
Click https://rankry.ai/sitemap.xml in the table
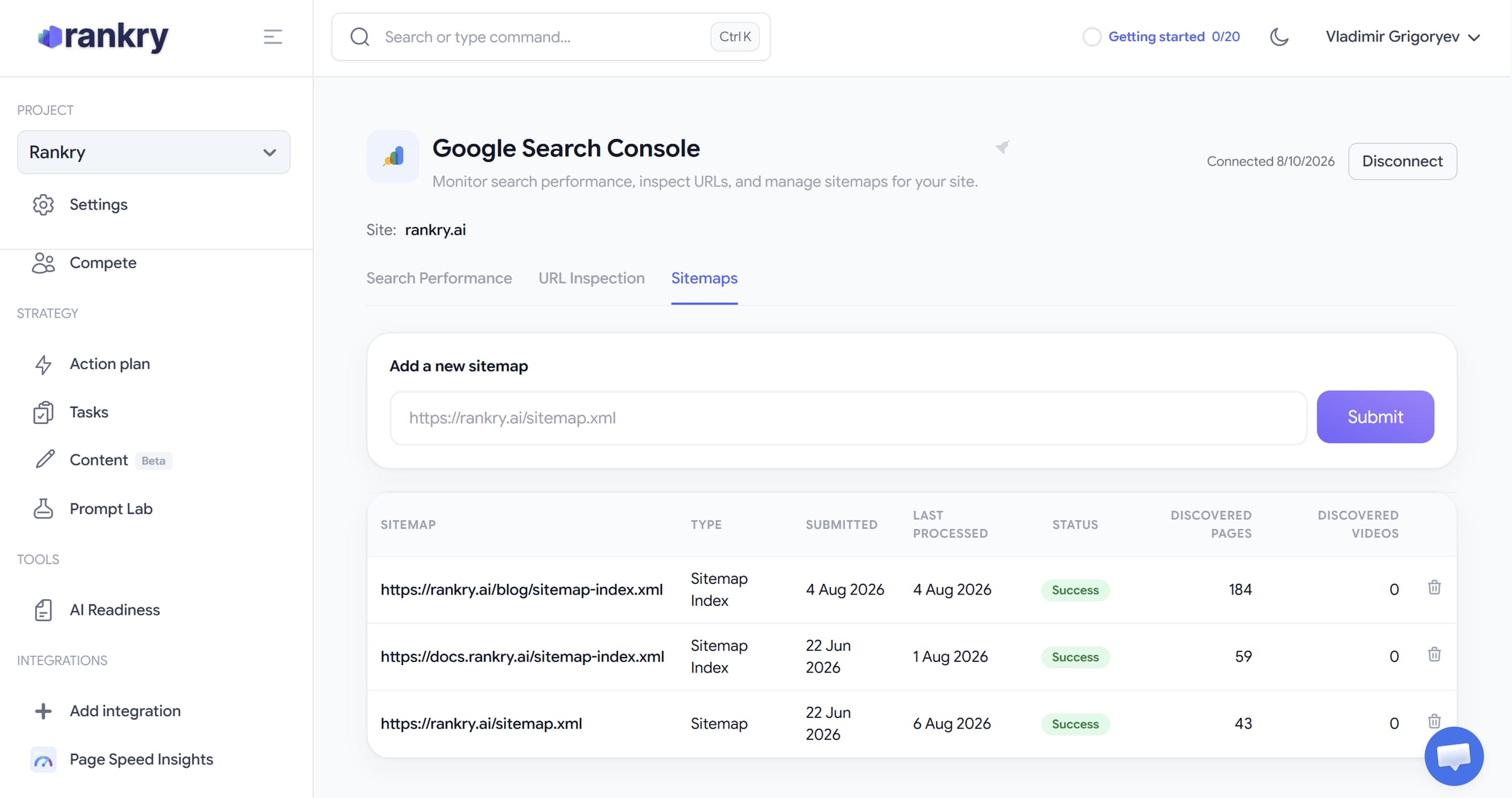click(481, 724)
